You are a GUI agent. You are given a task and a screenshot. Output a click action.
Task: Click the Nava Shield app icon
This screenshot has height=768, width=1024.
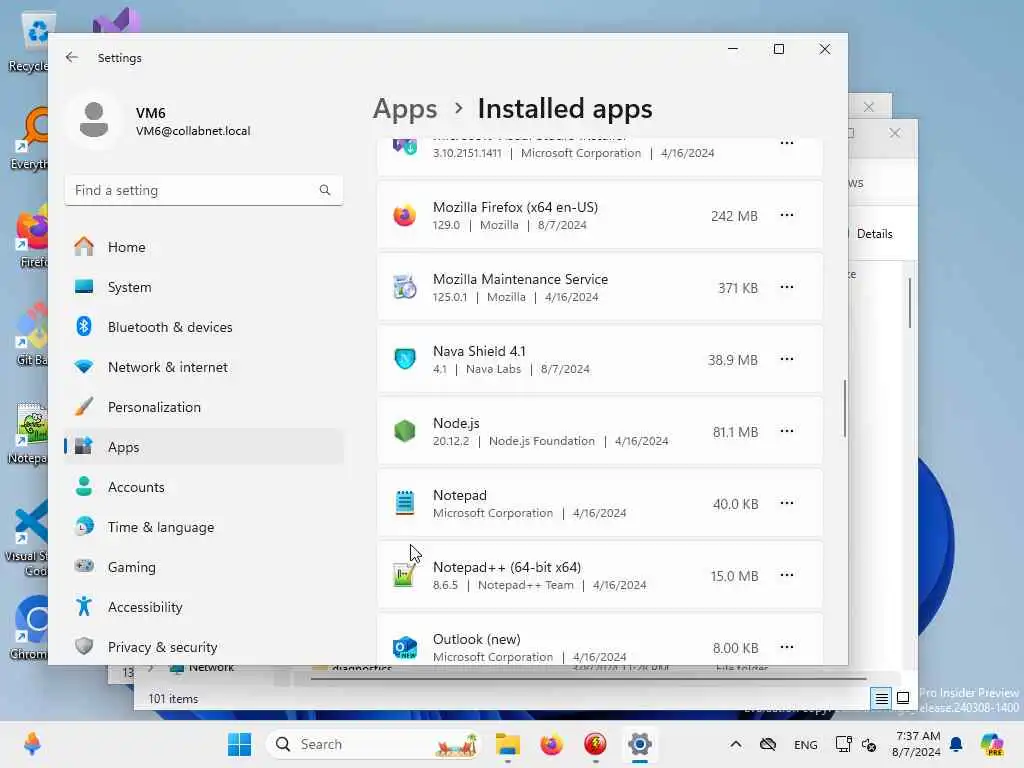point(405,359)
